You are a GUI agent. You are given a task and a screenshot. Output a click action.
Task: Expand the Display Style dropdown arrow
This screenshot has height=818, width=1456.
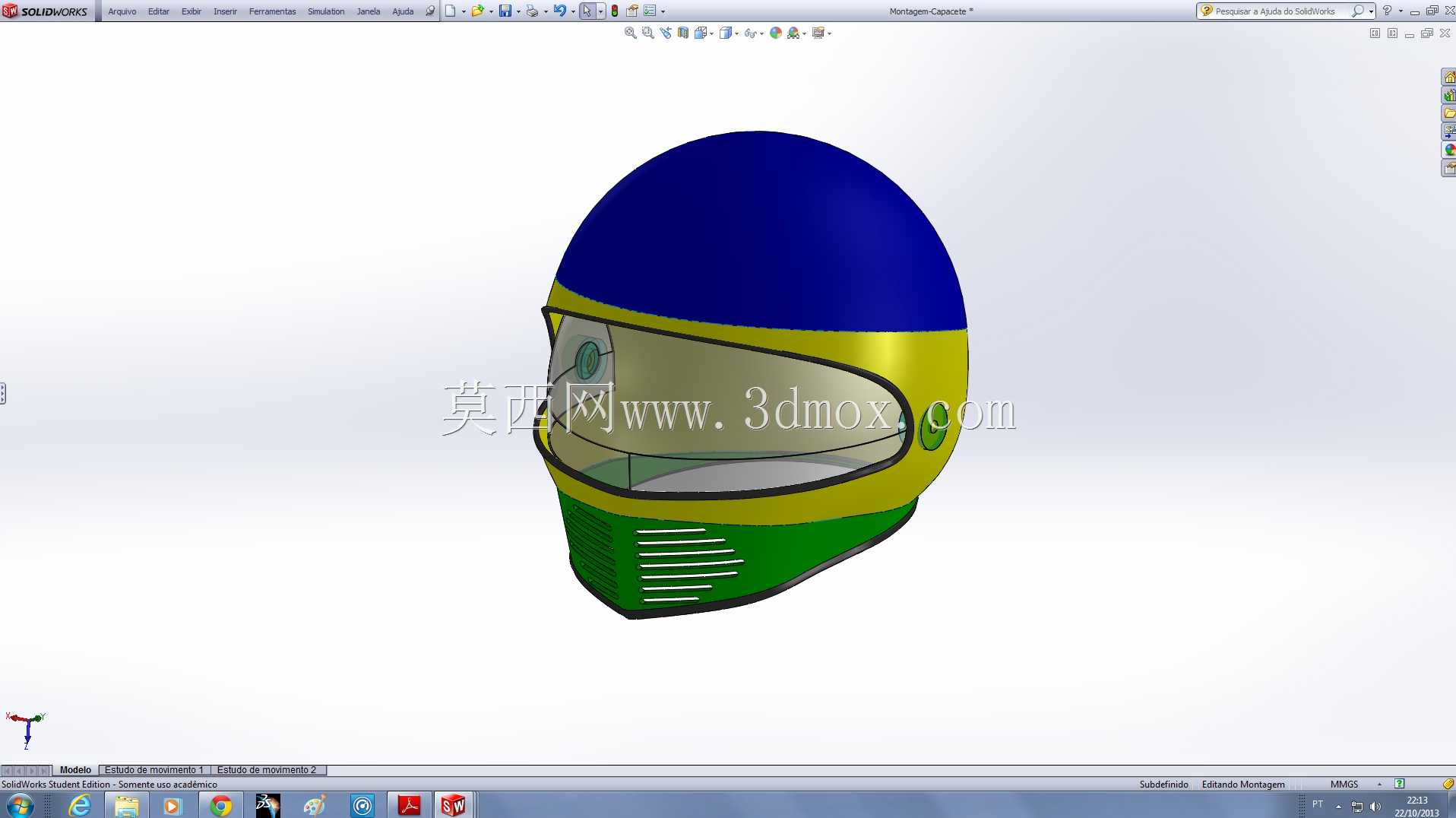coord(737,33)
